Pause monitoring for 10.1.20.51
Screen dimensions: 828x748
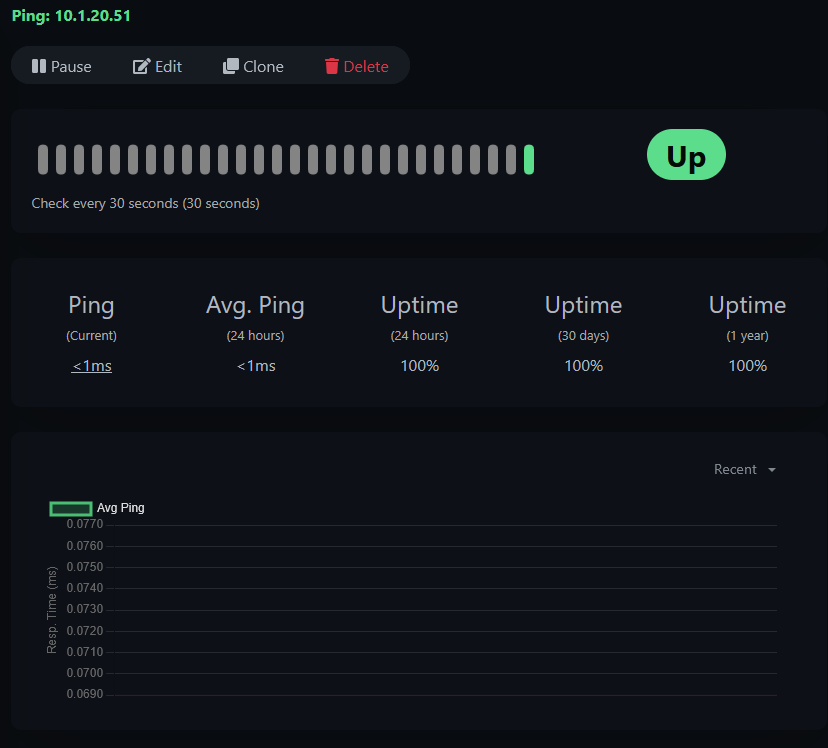tap(61, 66)
